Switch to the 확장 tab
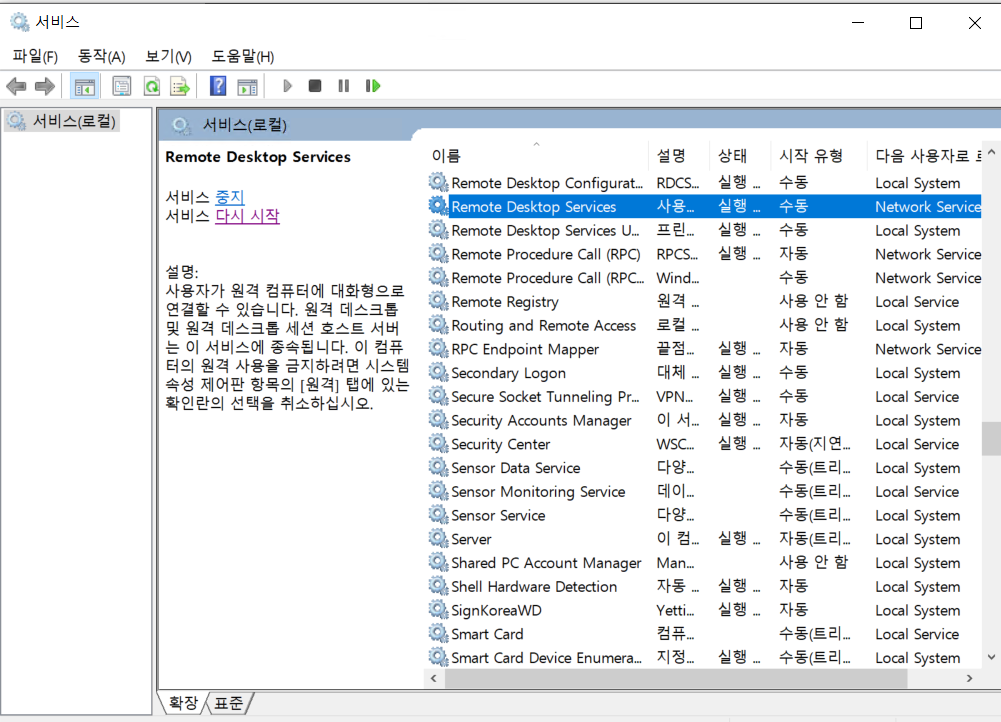 183,703
